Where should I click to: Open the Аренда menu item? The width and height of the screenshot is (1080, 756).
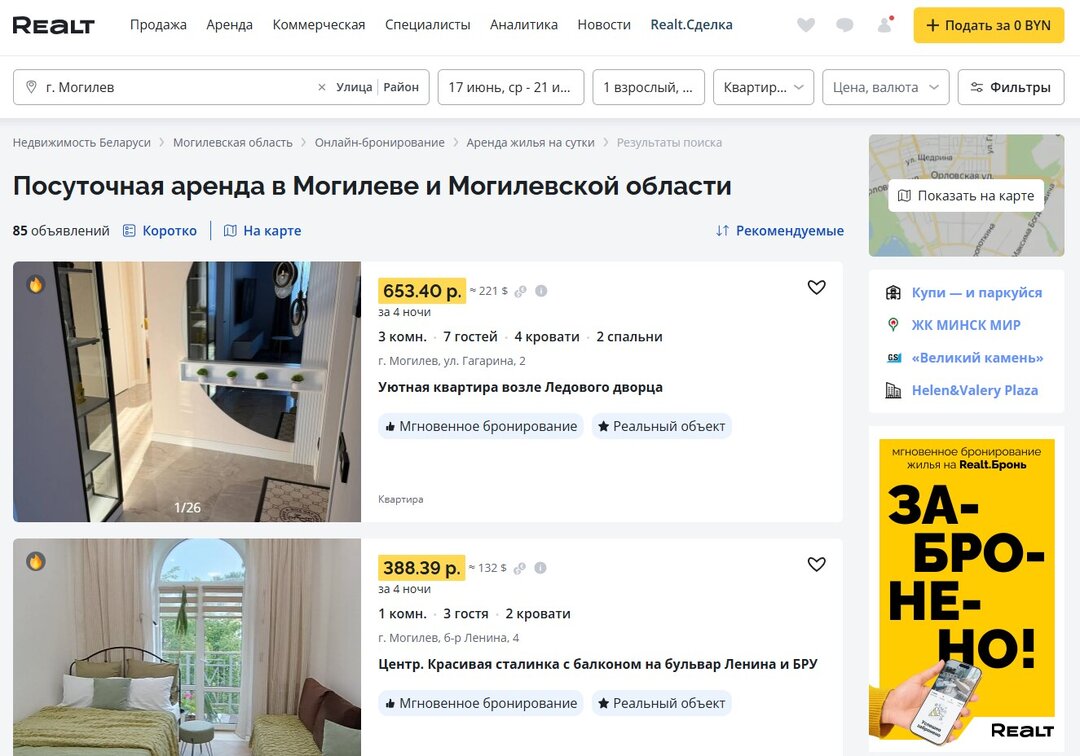pos(229,25)
